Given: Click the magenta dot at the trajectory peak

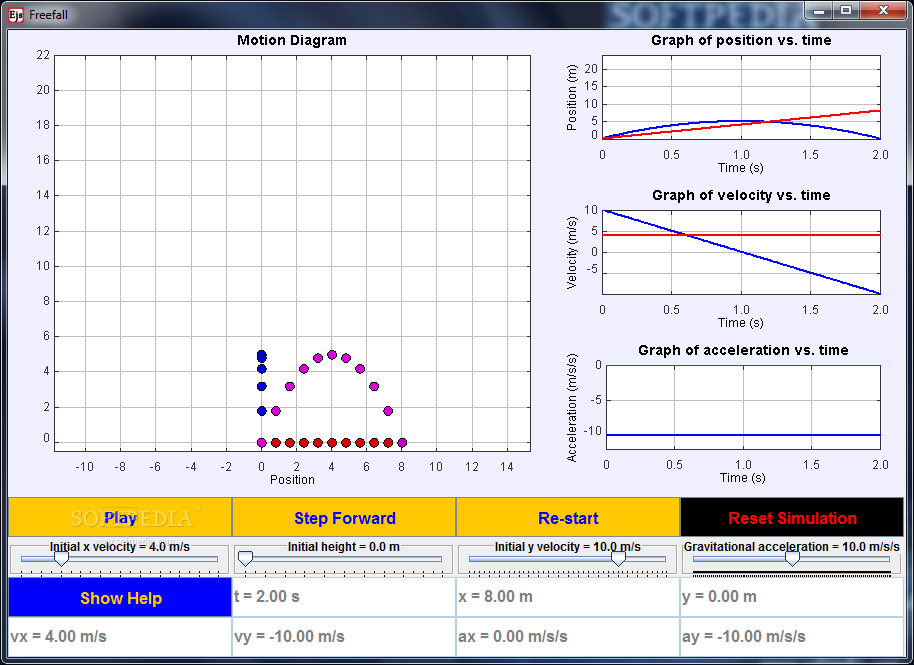Looking at the screenshot, I should pos(332,354).
